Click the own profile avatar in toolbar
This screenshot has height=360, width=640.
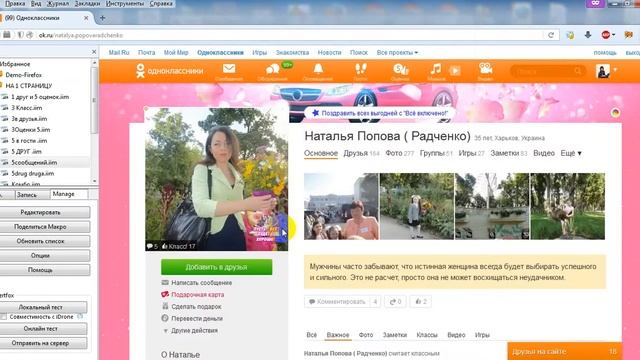point(603,71)
